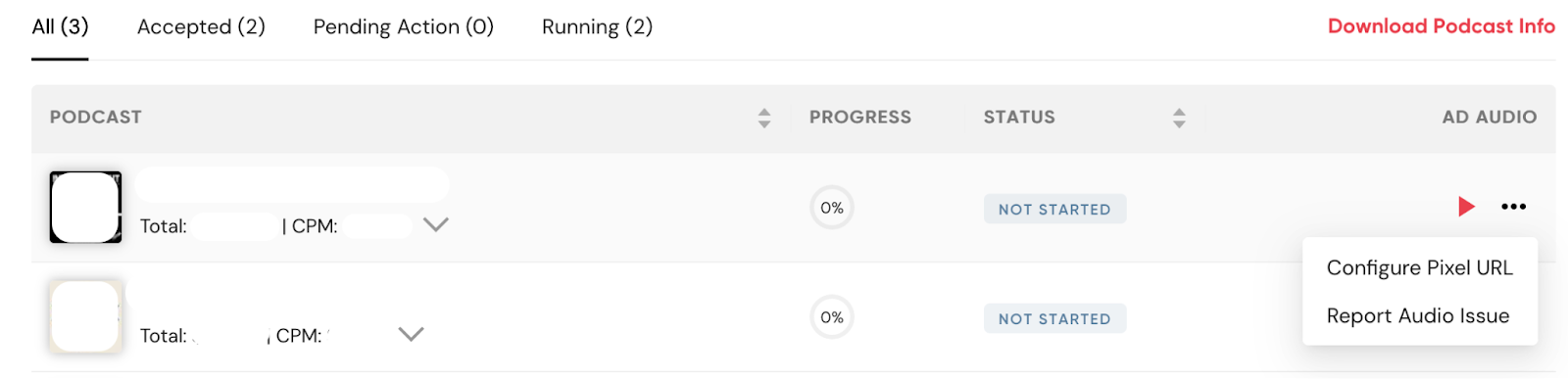Click the second podcast's cover thumbnail
The width and height of the screenshot is (1568, 380).
point(85,316)
